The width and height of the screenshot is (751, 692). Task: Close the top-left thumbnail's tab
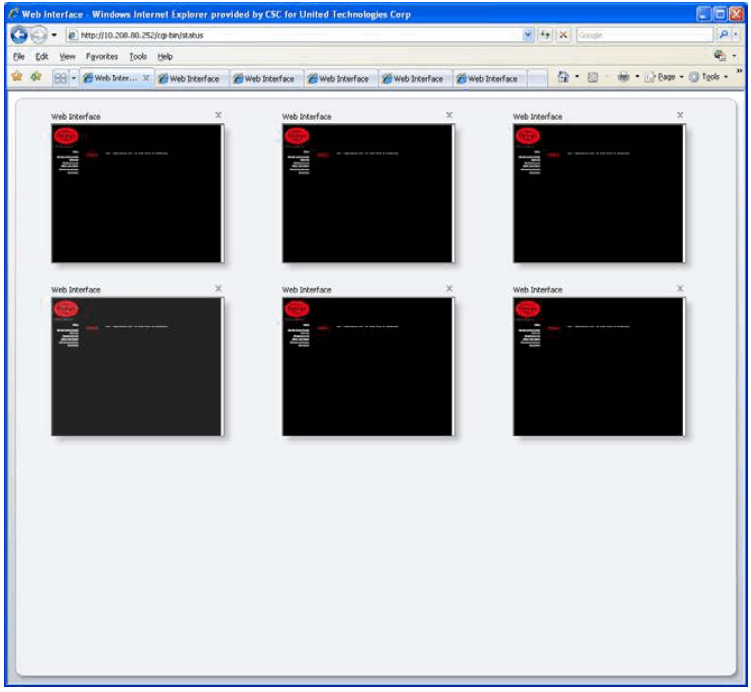pyautogui.click(x=218, y=115)
